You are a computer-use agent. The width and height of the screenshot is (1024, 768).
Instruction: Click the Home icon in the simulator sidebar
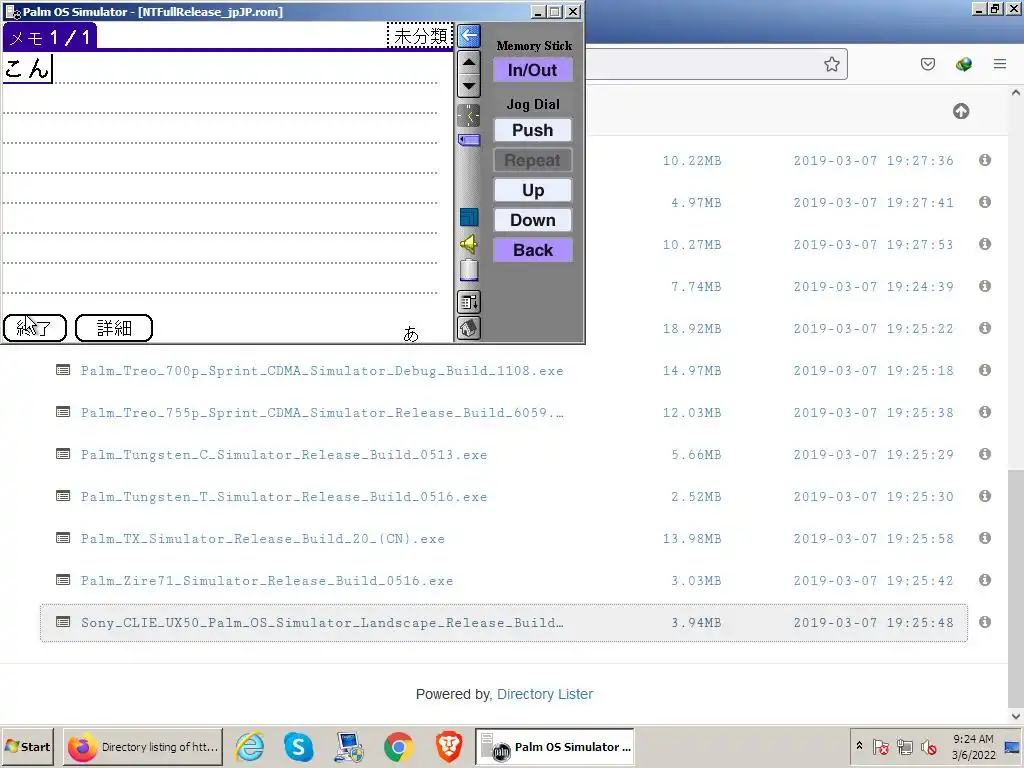point(469,328)
